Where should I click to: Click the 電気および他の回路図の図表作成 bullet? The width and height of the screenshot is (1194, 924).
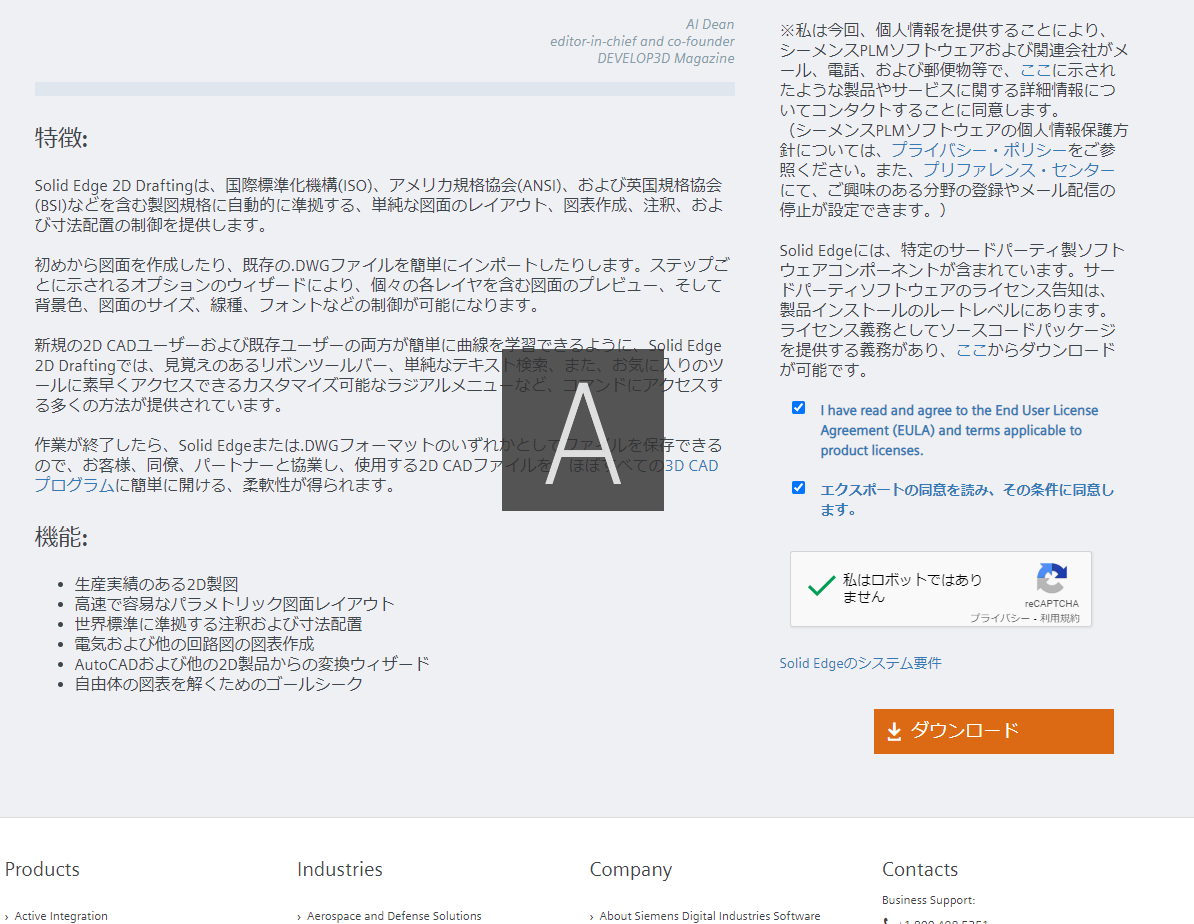(x=194, y=644)
